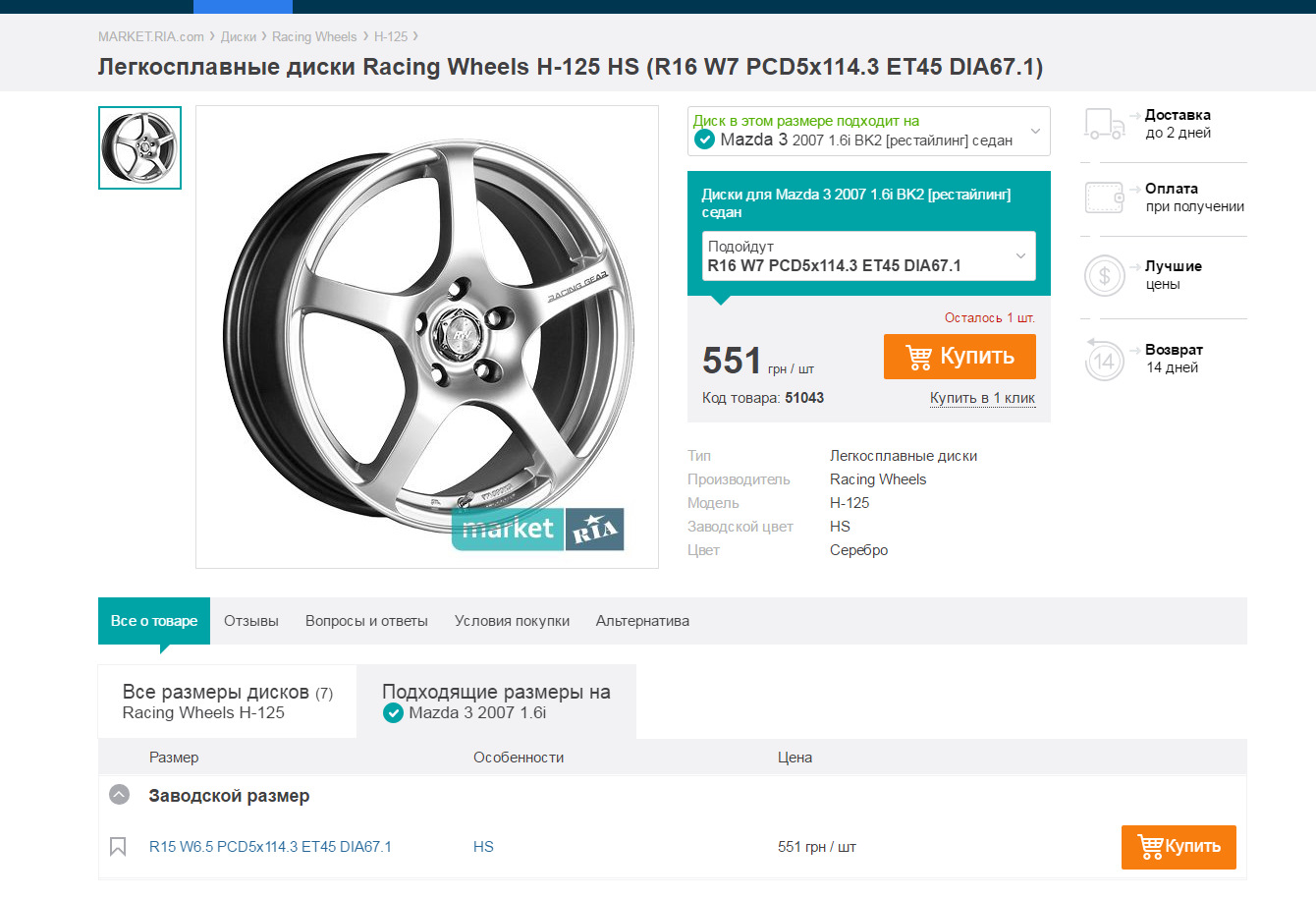Click the 14-day return icon
The image size is (1316, 899).
tap(1104, 360)
